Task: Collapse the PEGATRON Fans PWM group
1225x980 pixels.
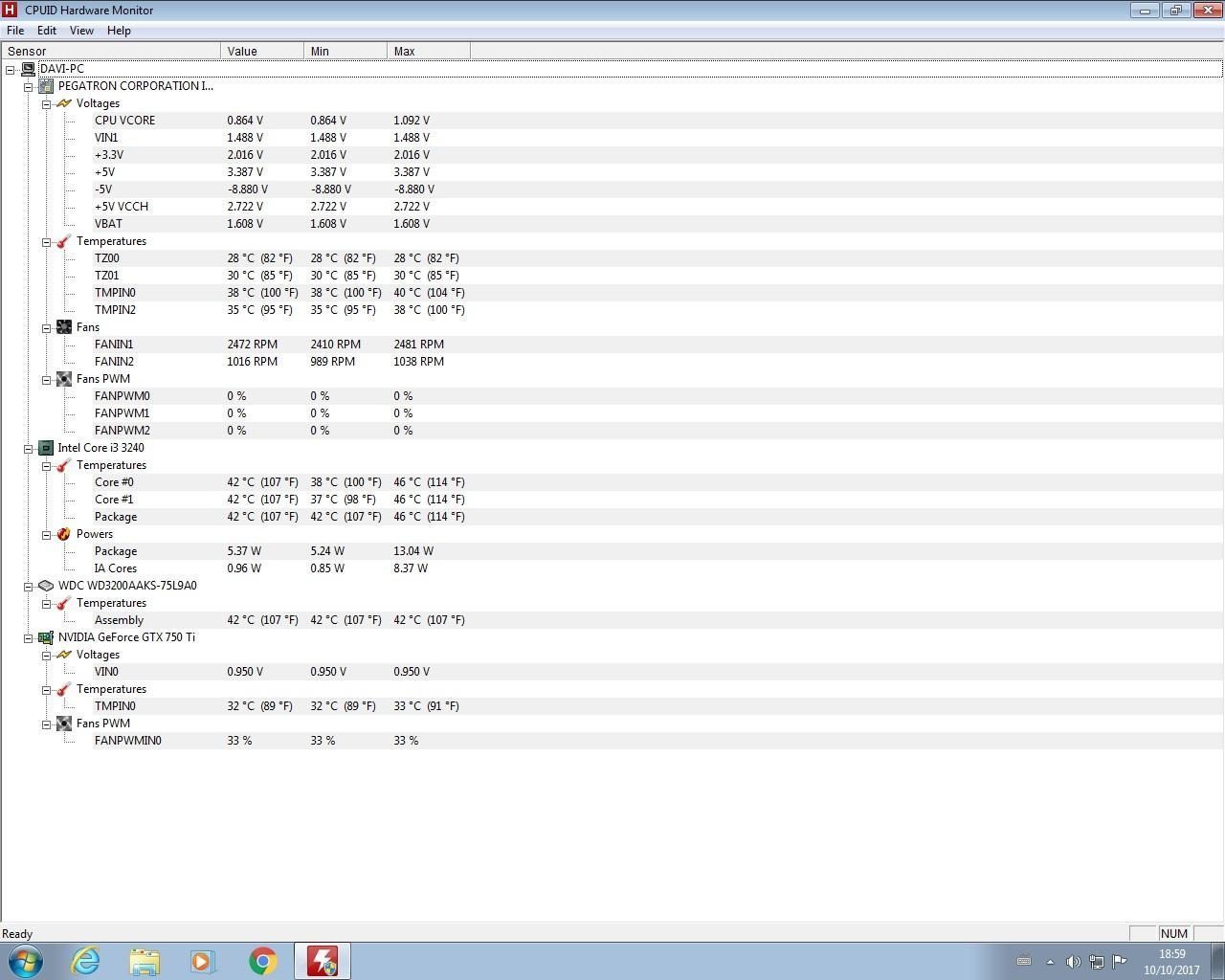Action: coord(46,380)
